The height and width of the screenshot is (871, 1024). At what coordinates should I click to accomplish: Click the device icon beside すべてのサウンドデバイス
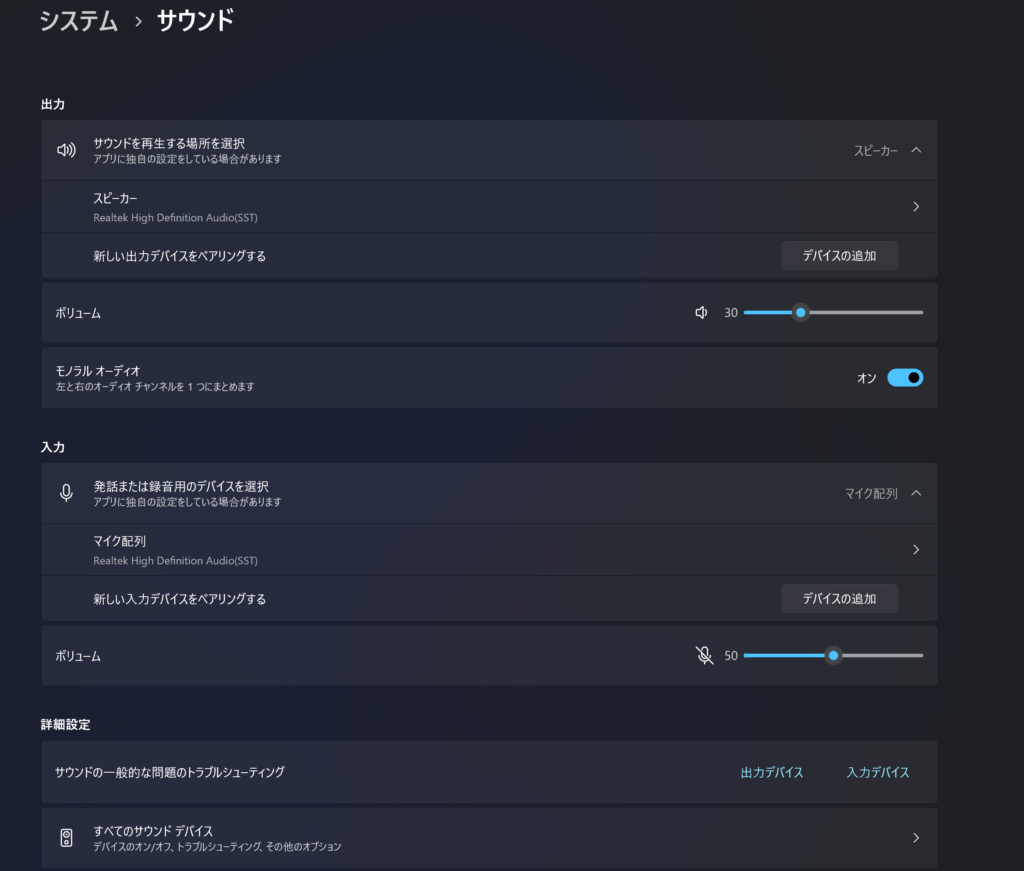[x=66, y=838]
